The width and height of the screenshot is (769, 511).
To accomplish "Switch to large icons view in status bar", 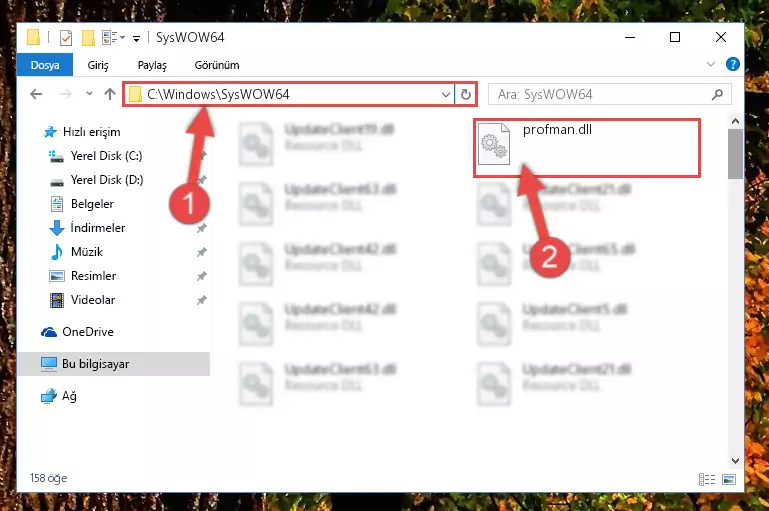I will 729,479.
